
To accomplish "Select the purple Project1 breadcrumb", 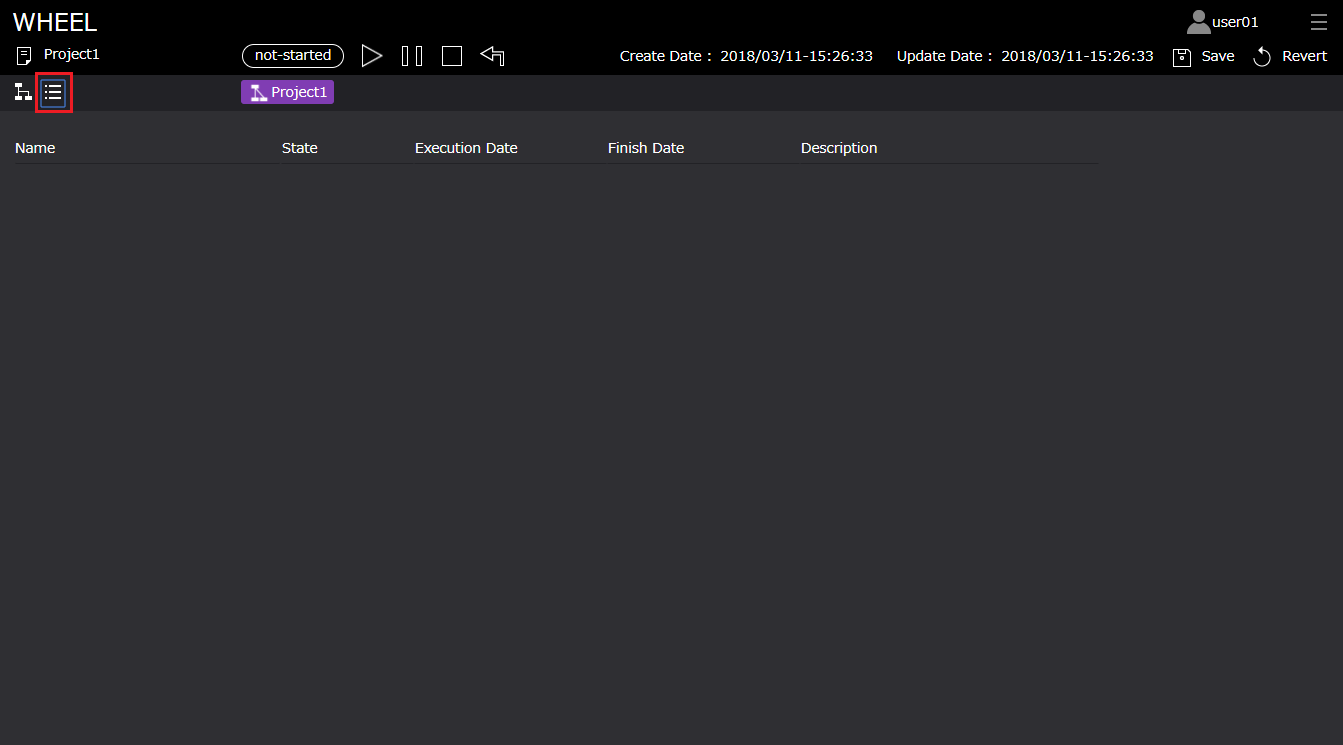I will coord(288,93).
